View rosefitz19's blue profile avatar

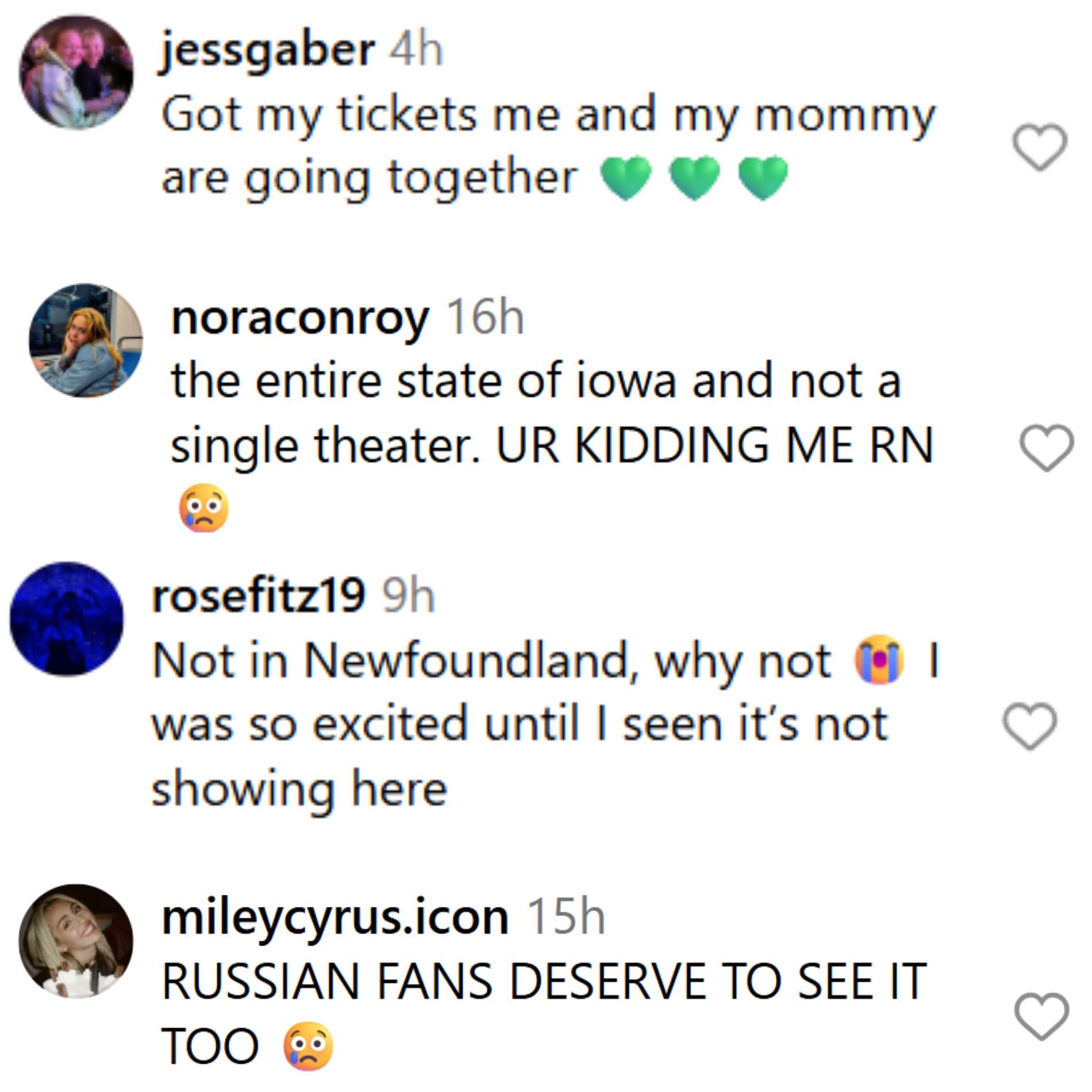[67, 619]
